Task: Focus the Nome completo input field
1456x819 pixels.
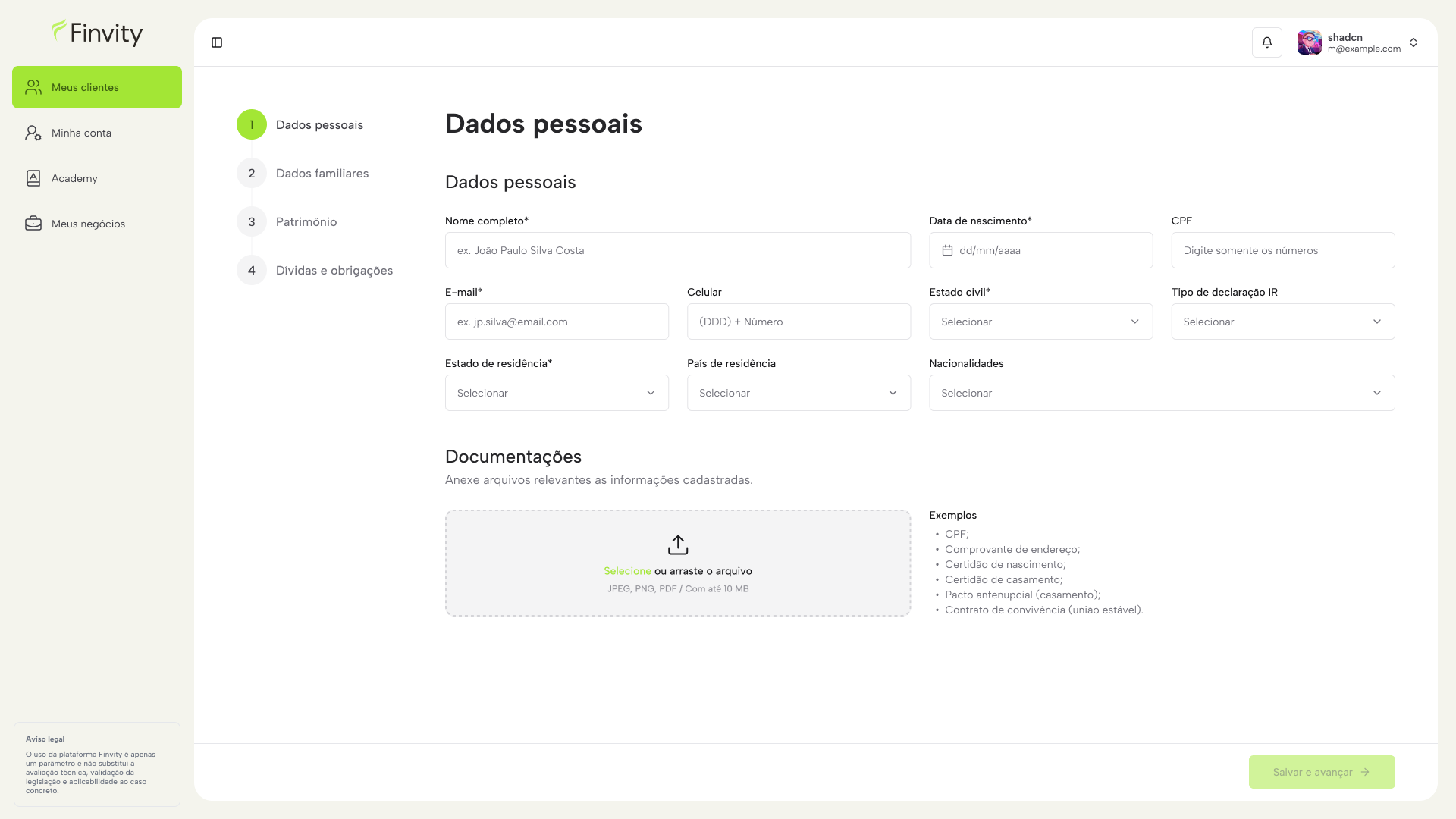Action: tap(677, 250)
